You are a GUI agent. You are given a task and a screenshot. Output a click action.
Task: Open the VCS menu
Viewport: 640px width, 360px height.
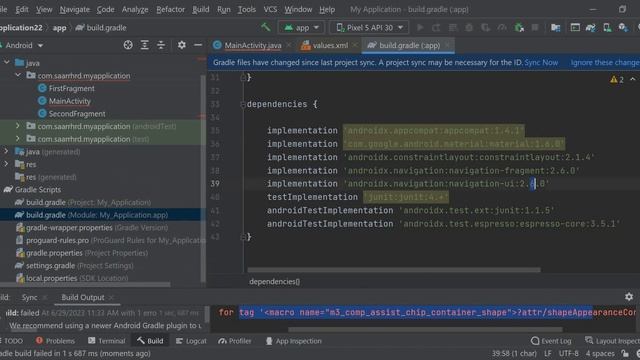(x=270, y=9)
